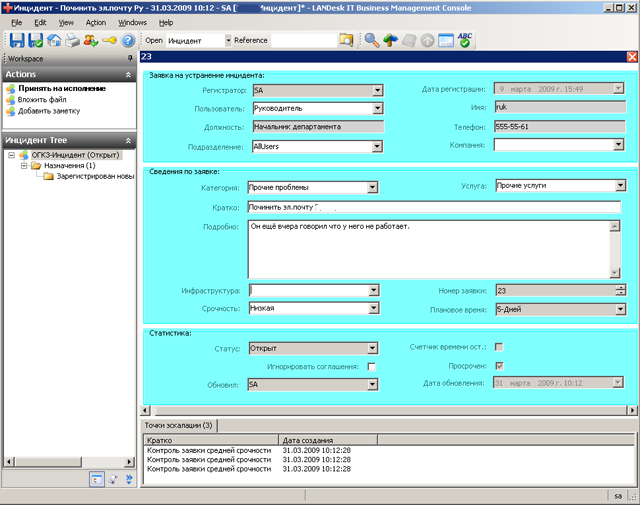
Task: Click tree panel horizontal scrollbar right arrow
Action: coord(129,462)
